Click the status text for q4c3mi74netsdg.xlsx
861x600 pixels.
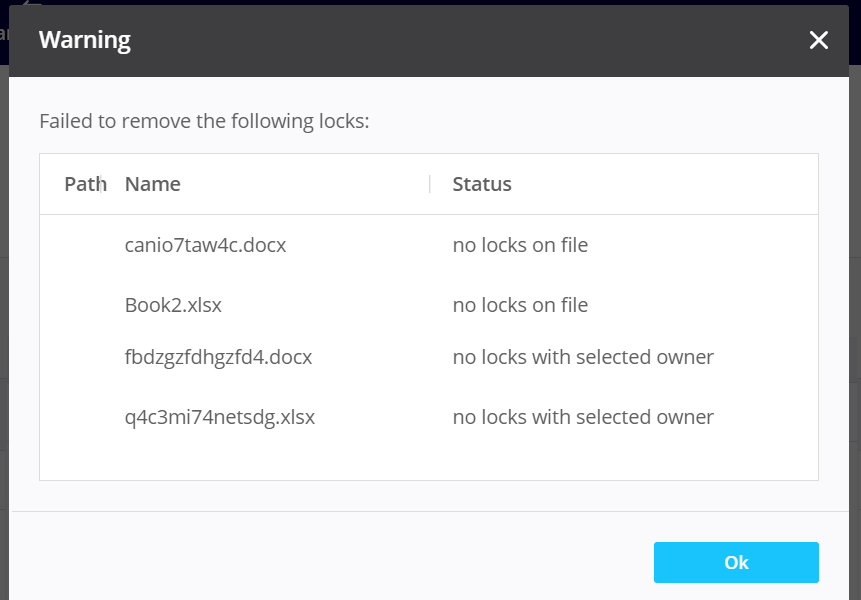pos(582,417)
